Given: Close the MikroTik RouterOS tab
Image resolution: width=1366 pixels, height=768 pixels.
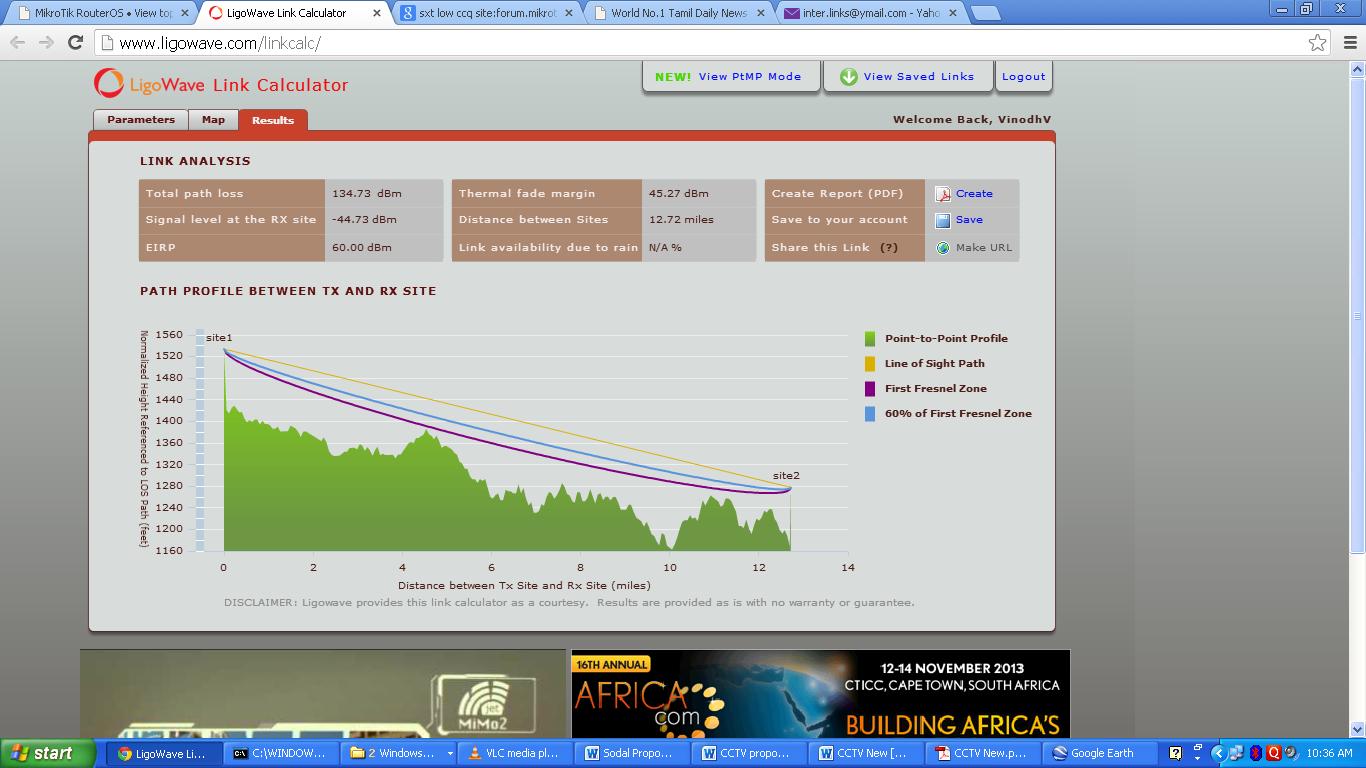Looking at the screenshot, I should coord(184,13).
